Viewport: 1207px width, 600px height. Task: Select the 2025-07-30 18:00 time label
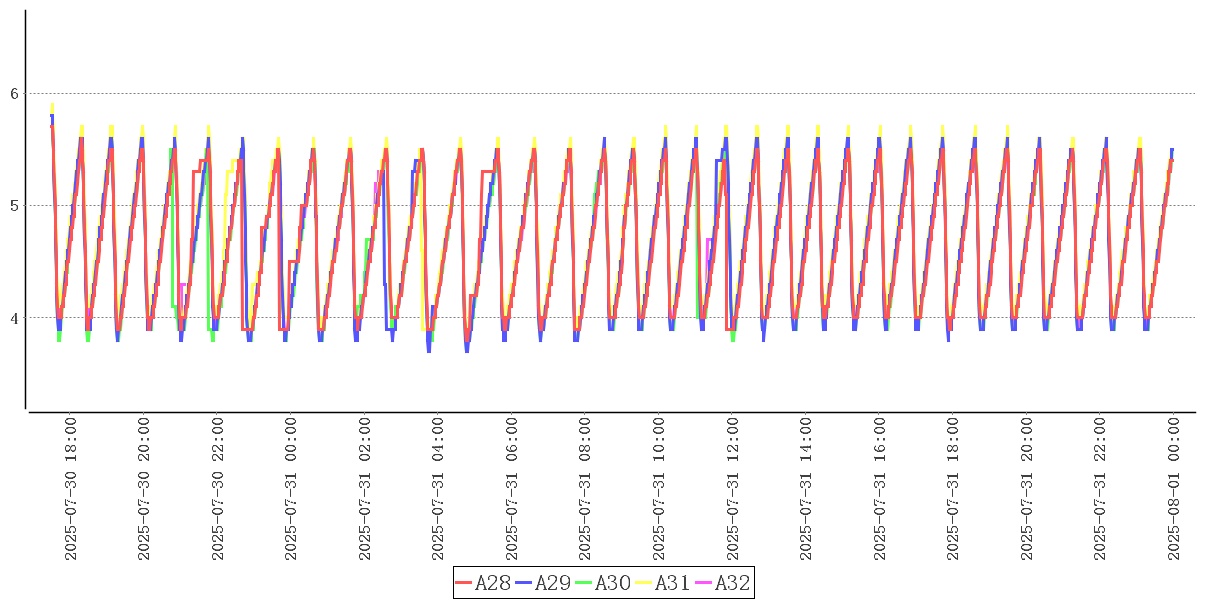click(x=70, y=489)
